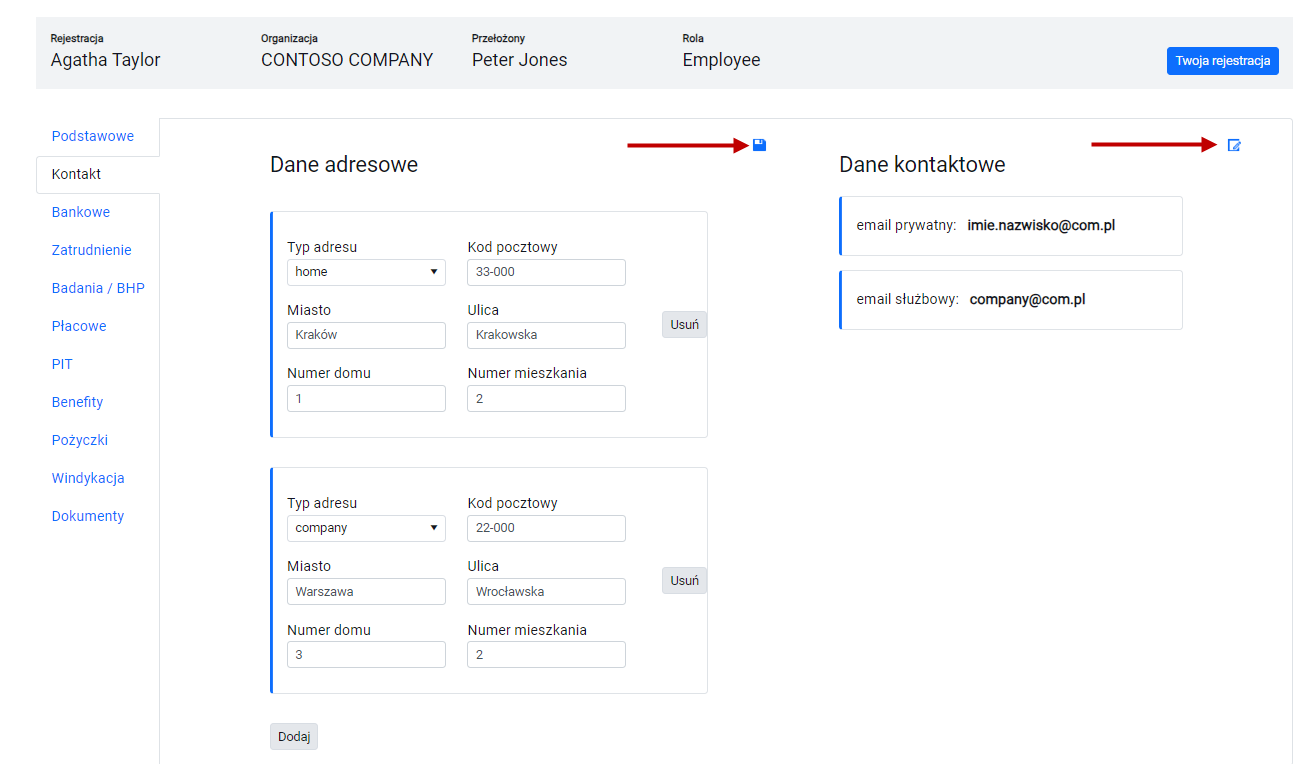The height and width of the screenshot is (764, 1302).
Task: Click the Twoja rejestracja button
Action: click(x=1222, y=61)
